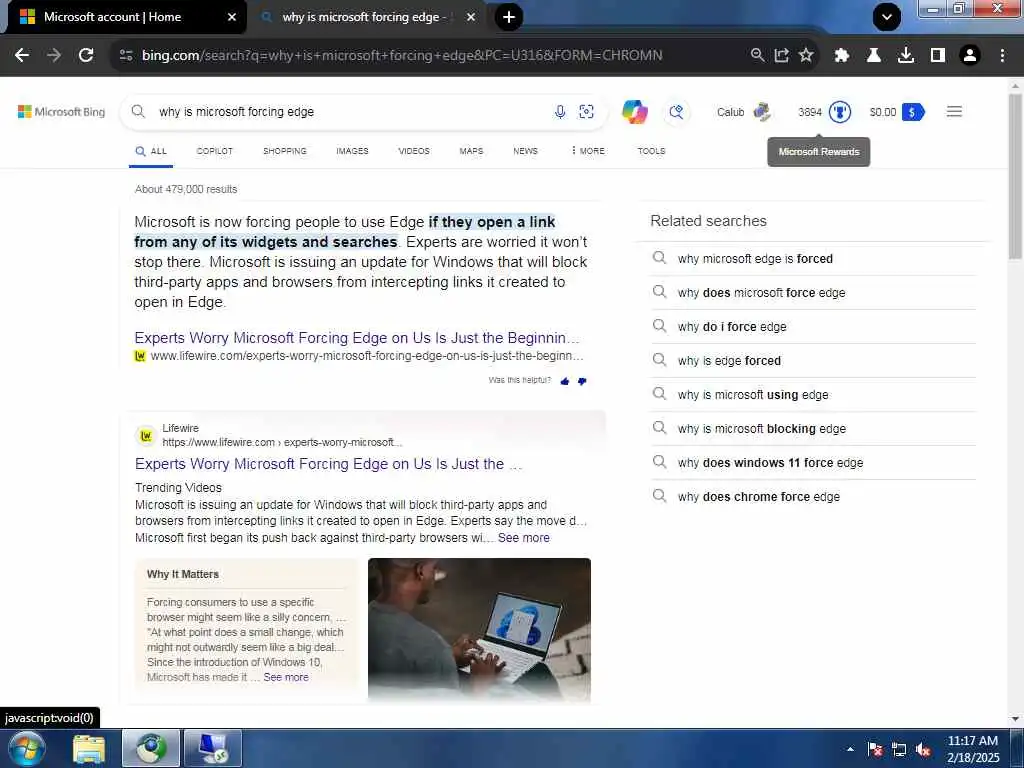This screenshot has height=768, width=1024.
Task: Click the browser forward arrow
Action: click(x=54, y=56)
